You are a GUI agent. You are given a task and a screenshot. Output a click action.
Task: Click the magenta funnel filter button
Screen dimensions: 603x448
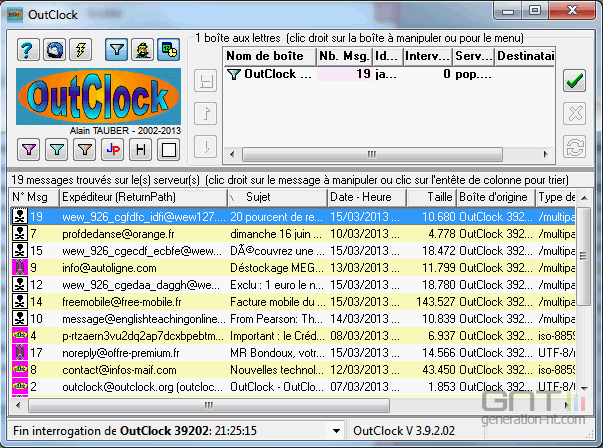click(x=28, y=149)
